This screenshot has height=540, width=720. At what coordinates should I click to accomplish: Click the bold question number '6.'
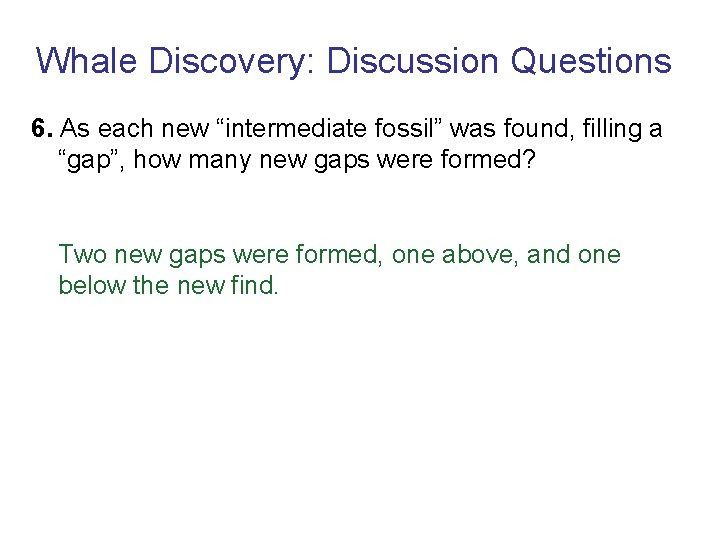tap(43, 129)
